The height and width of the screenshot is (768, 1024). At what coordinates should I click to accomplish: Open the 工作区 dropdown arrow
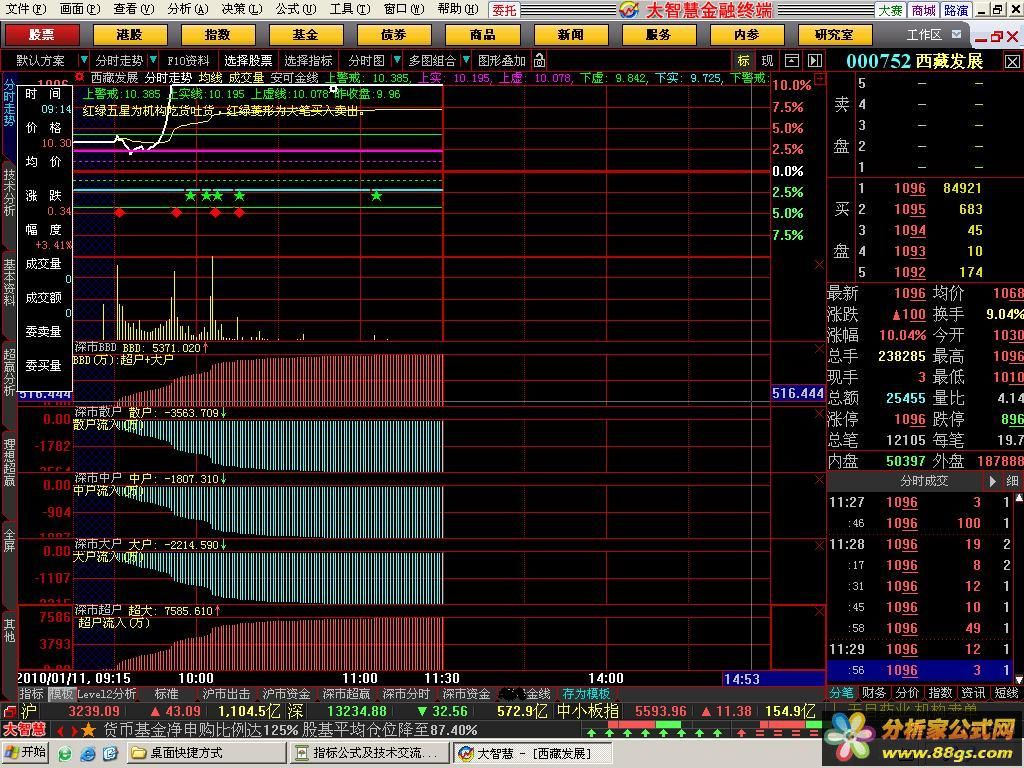tap(956, 34)
